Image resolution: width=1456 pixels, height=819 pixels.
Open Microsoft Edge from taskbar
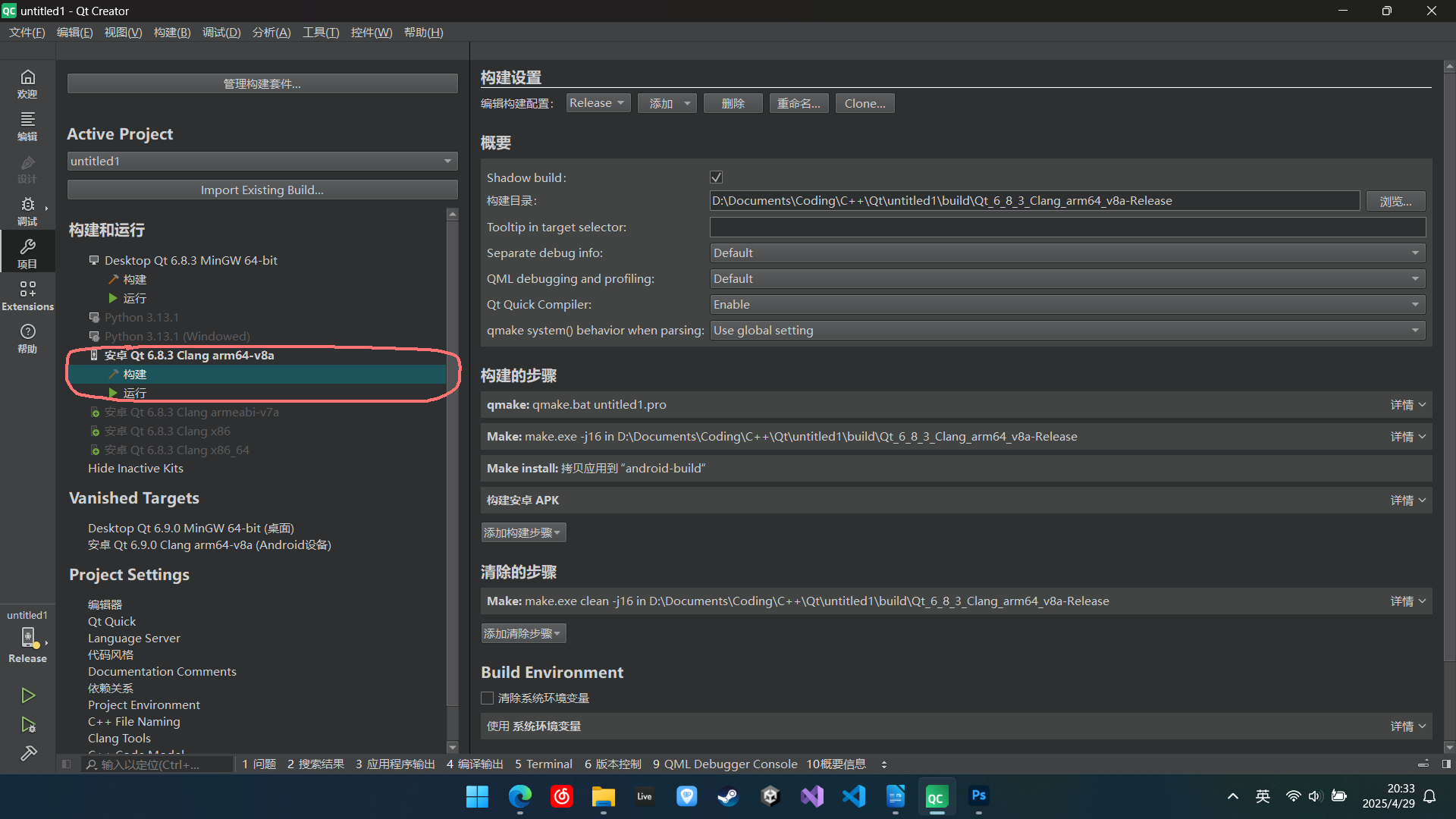click(x=519, y=796)
